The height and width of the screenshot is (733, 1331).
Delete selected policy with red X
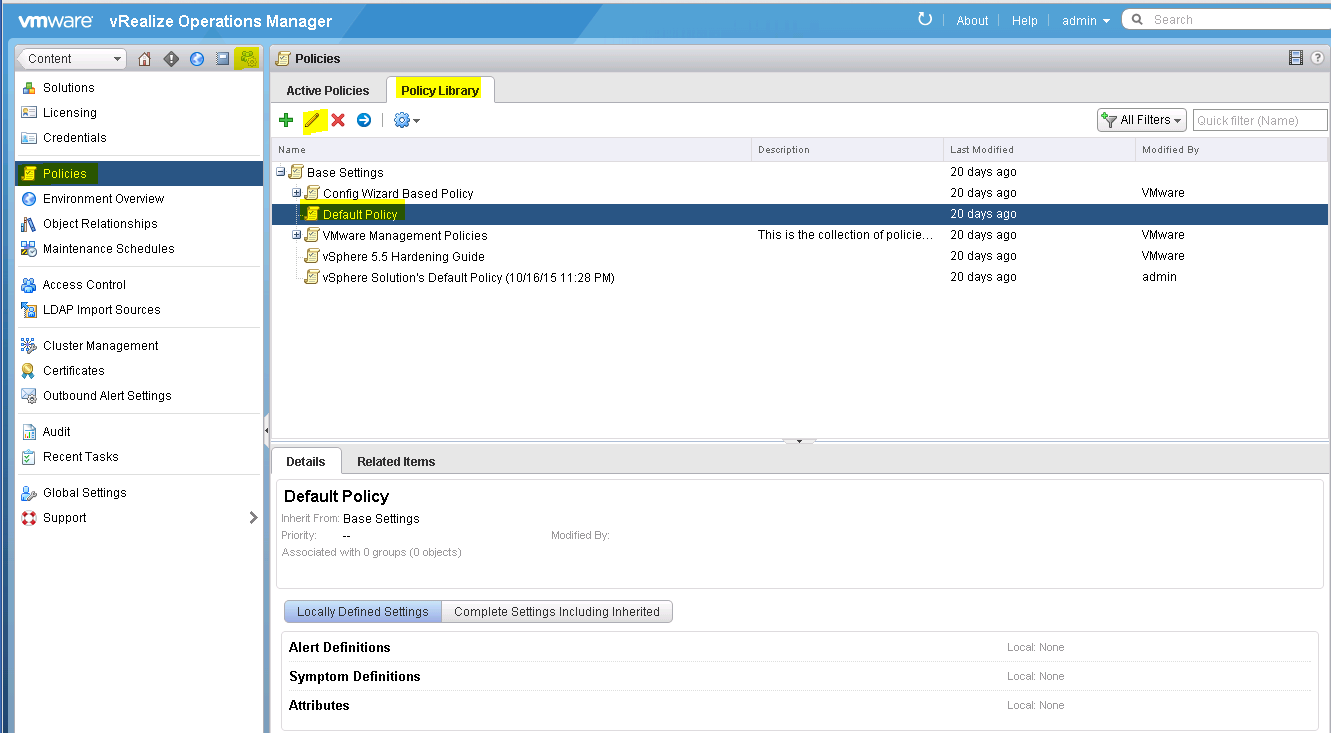coord(338,120)
